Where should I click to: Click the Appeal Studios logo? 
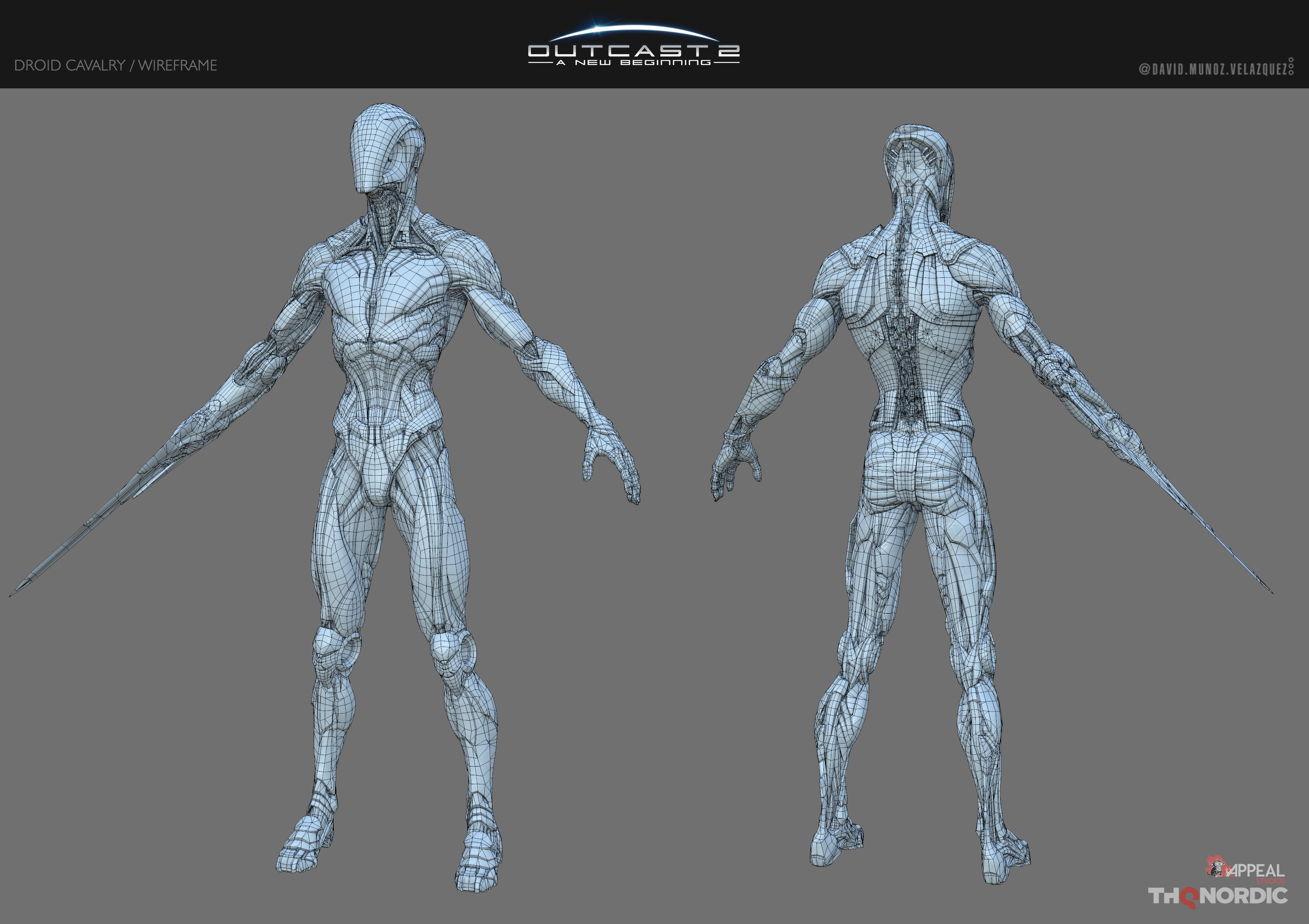(1245, 869)
